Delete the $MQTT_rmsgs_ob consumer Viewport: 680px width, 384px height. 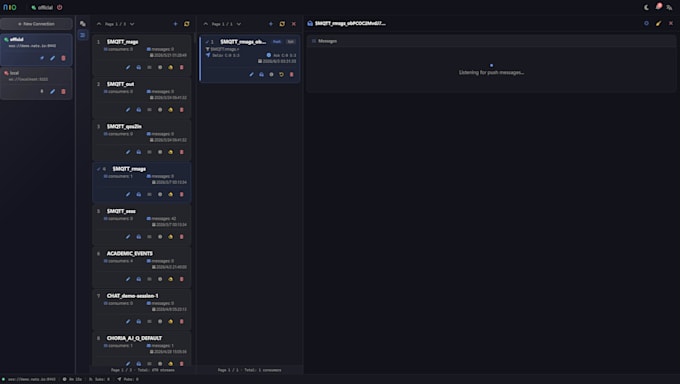(291, 75)
